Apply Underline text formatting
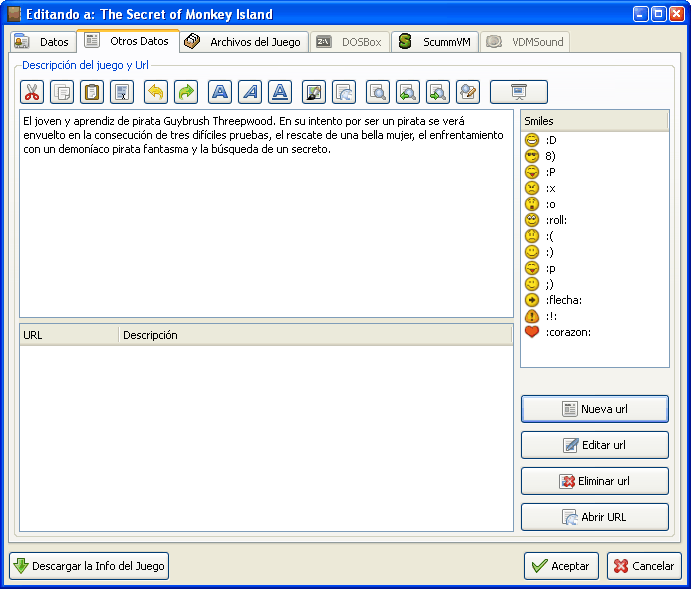Viewport: 691px width, 589px height. coord(279,92)
